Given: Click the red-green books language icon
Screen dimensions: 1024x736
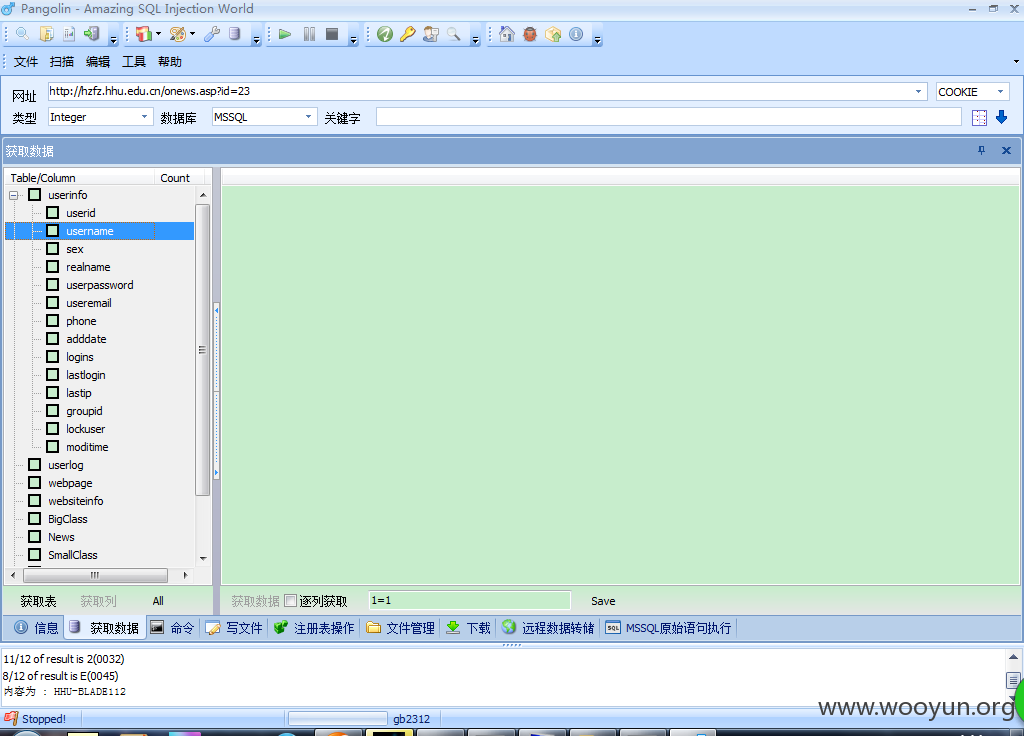Looking at the screenshot, I should pos(144,34).
